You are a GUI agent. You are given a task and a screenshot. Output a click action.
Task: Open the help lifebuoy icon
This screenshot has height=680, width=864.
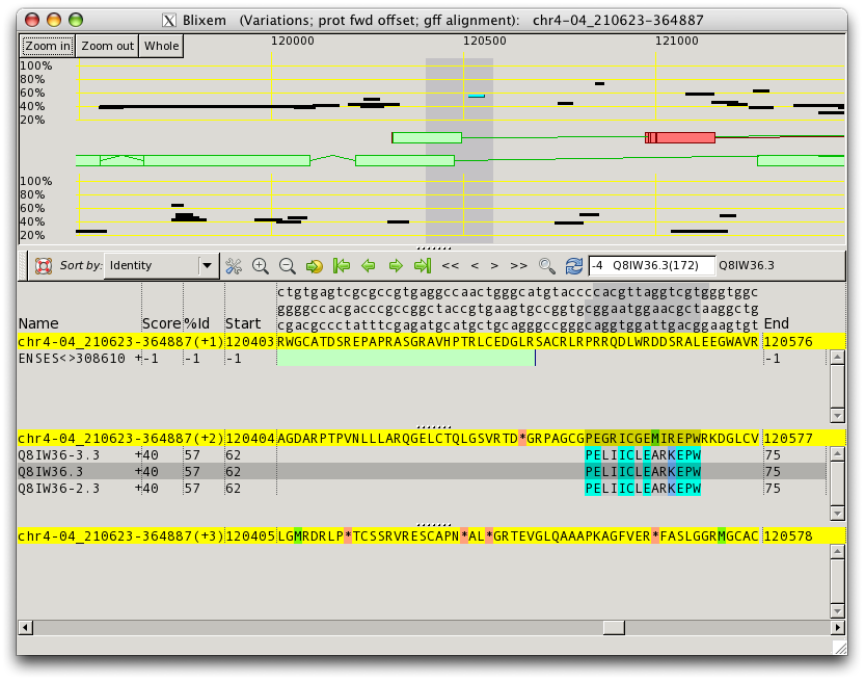click(44, 266)
